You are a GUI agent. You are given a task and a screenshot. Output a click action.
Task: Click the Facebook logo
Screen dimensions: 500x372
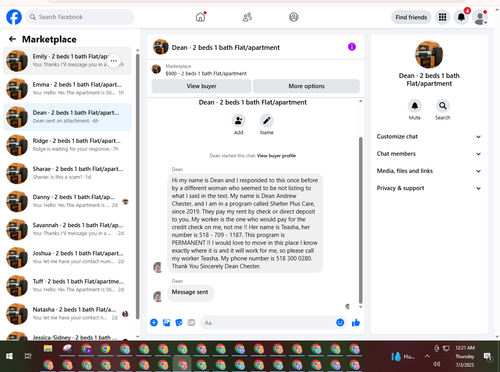(14, 17)
